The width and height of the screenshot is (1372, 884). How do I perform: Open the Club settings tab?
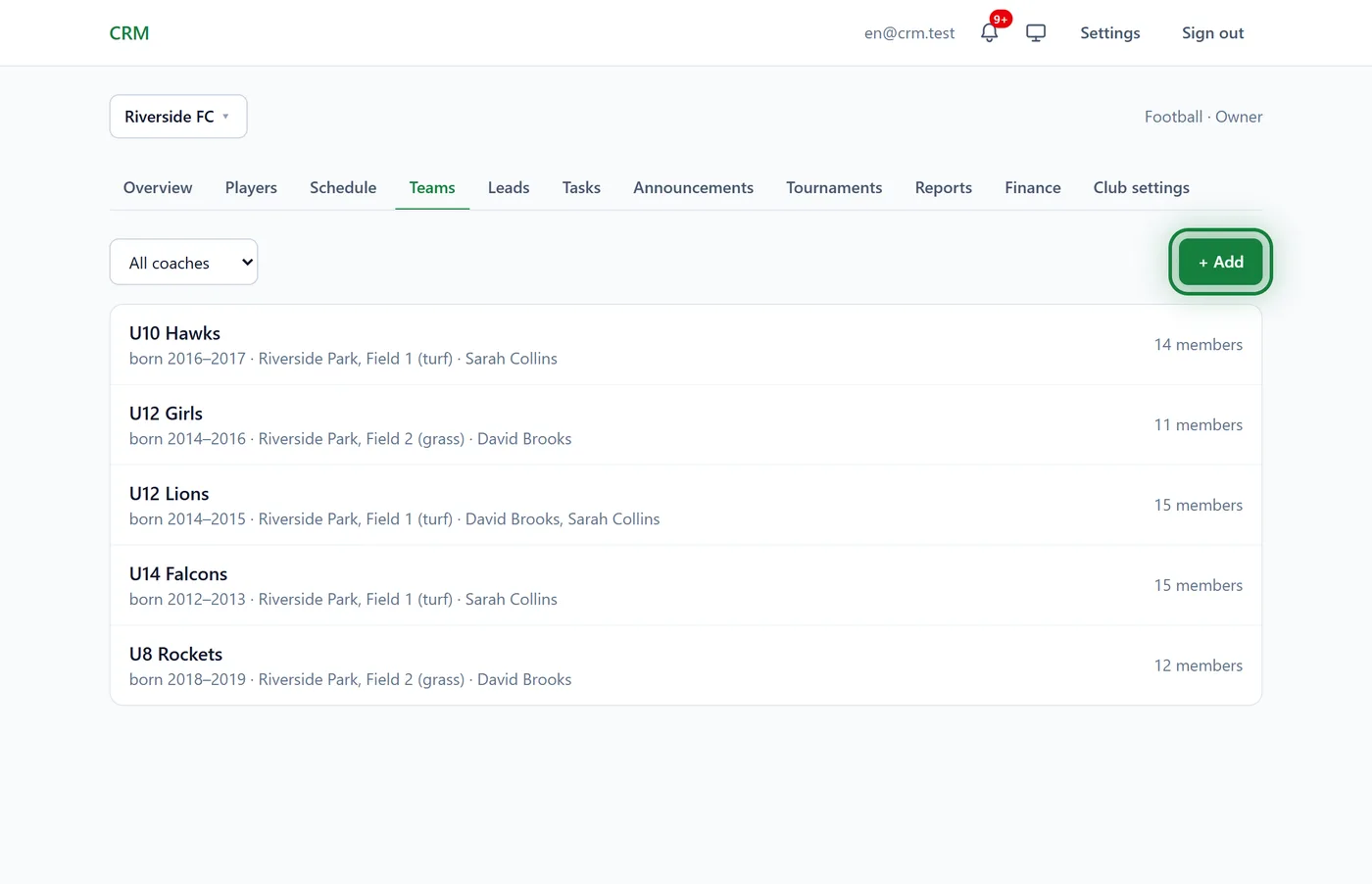click(1142, 187)
